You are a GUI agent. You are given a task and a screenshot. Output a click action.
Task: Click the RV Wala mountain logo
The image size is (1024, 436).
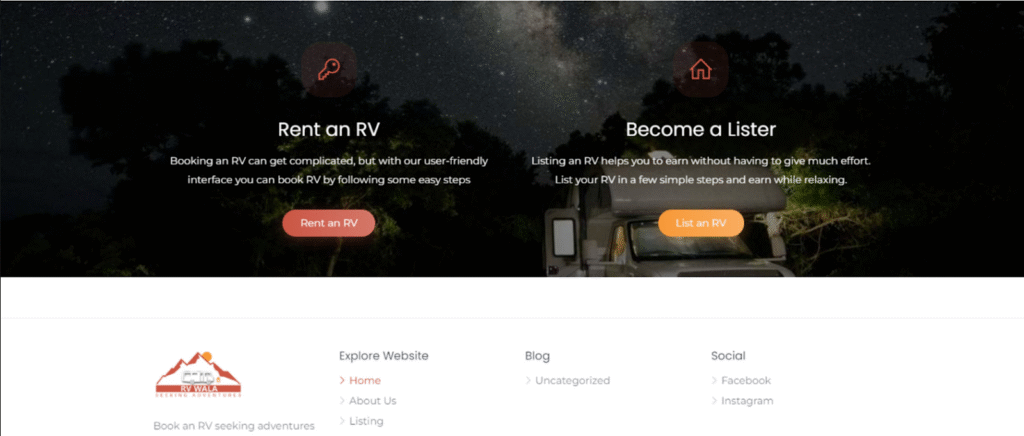point(199,375)
